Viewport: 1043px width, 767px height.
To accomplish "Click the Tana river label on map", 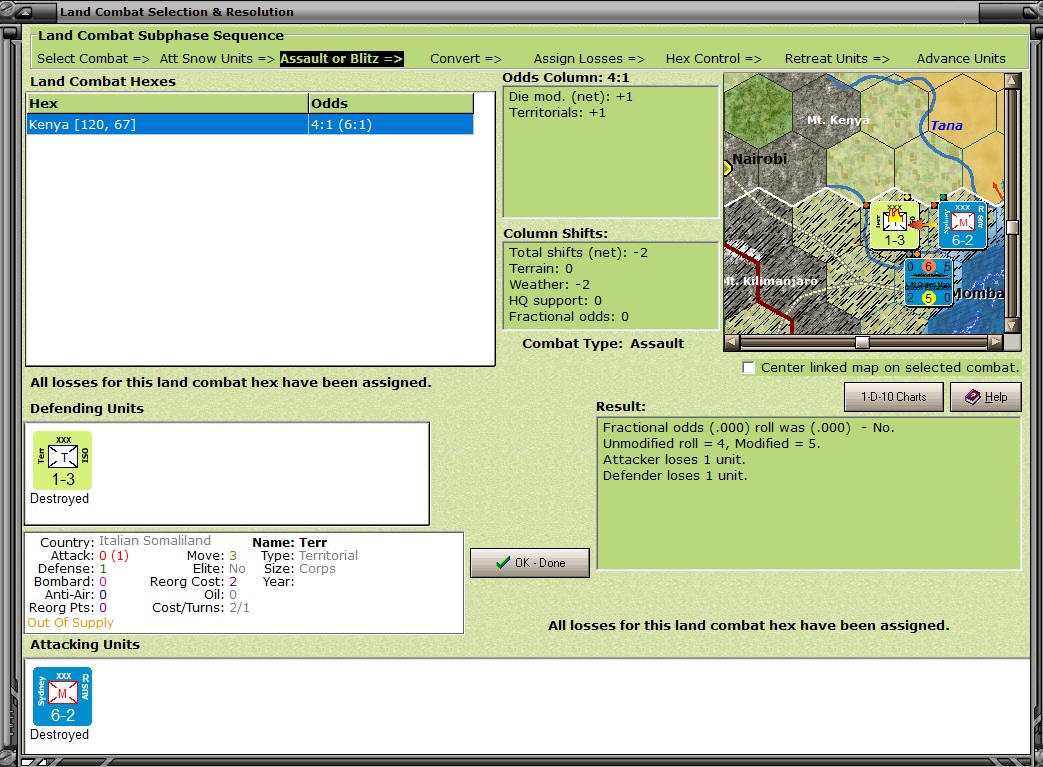I will pyautogui.click(x=946, y=125).
